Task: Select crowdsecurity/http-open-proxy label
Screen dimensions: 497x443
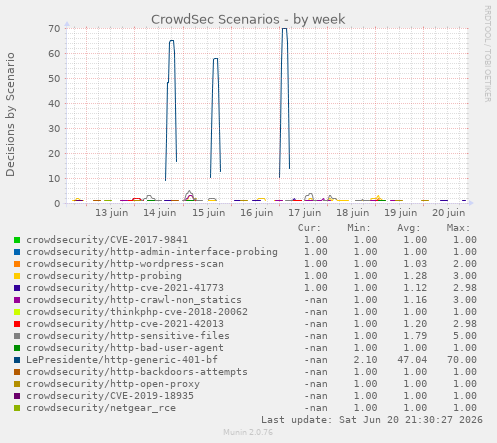Action: [113, 384]
